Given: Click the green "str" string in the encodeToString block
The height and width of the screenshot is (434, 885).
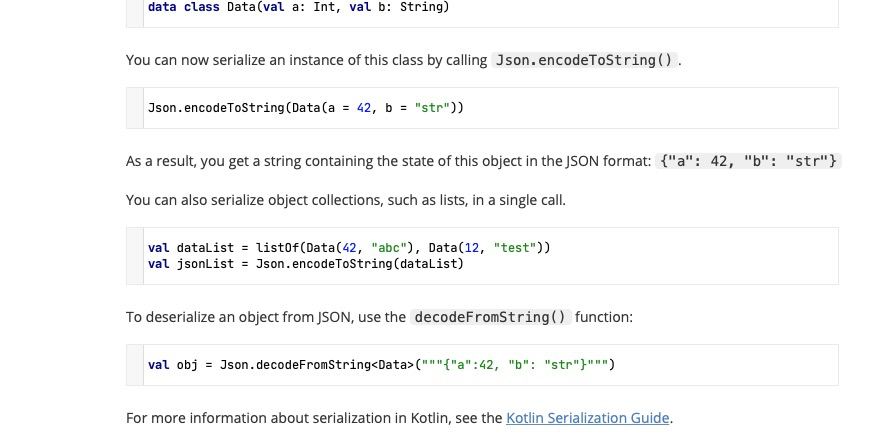Looking at the screenshot, I should (x=432, y=108).
